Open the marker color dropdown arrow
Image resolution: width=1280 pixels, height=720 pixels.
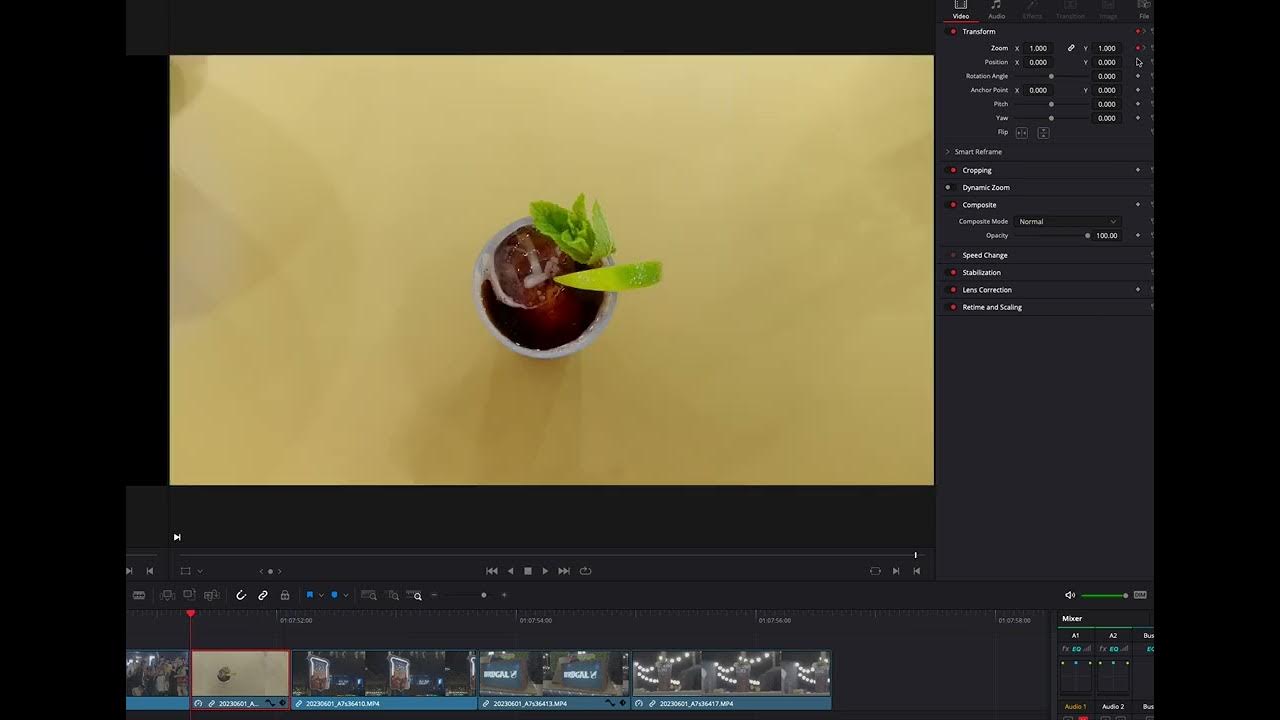tap(346, 596)
